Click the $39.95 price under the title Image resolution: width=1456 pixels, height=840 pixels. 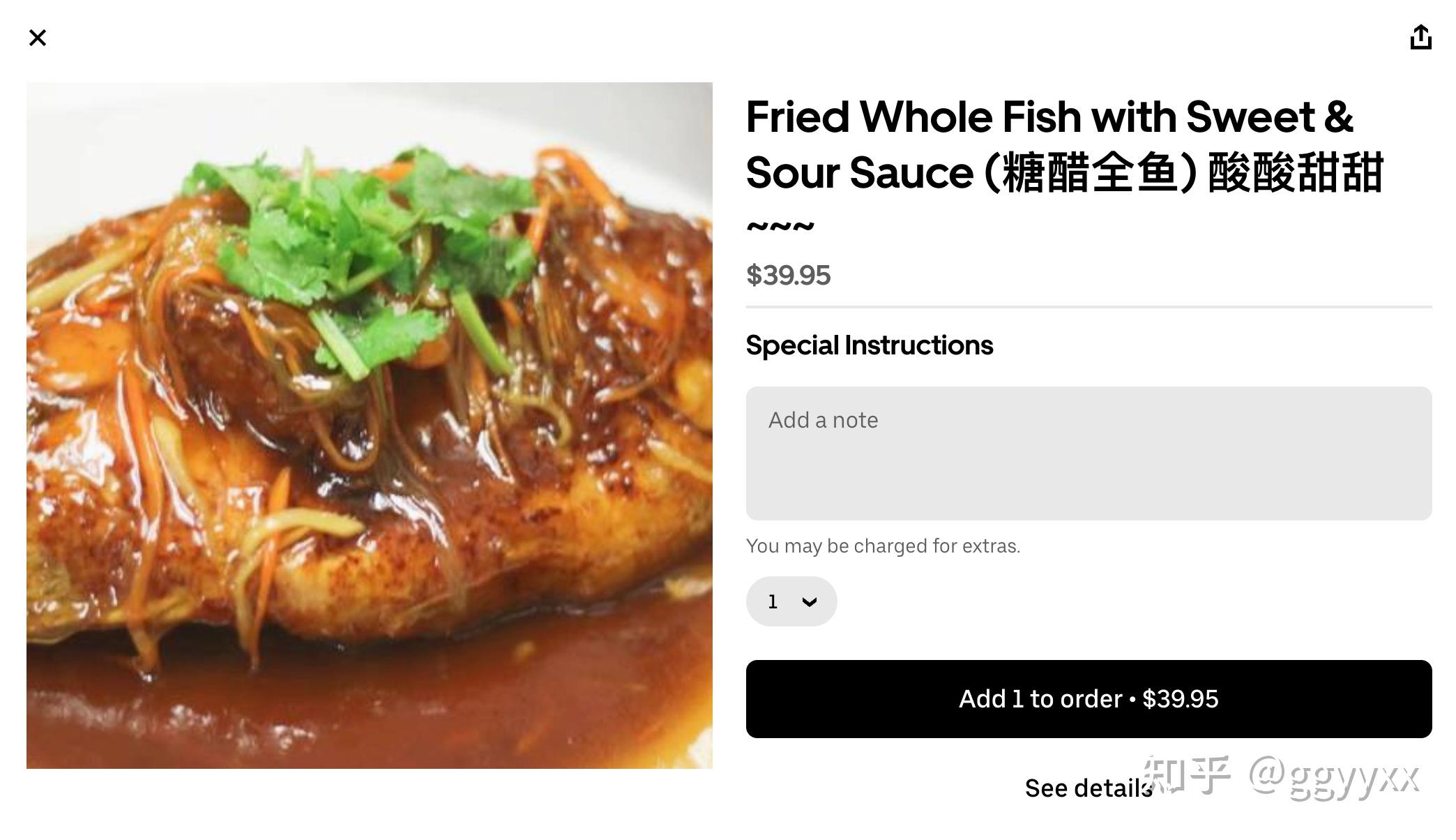788,275
